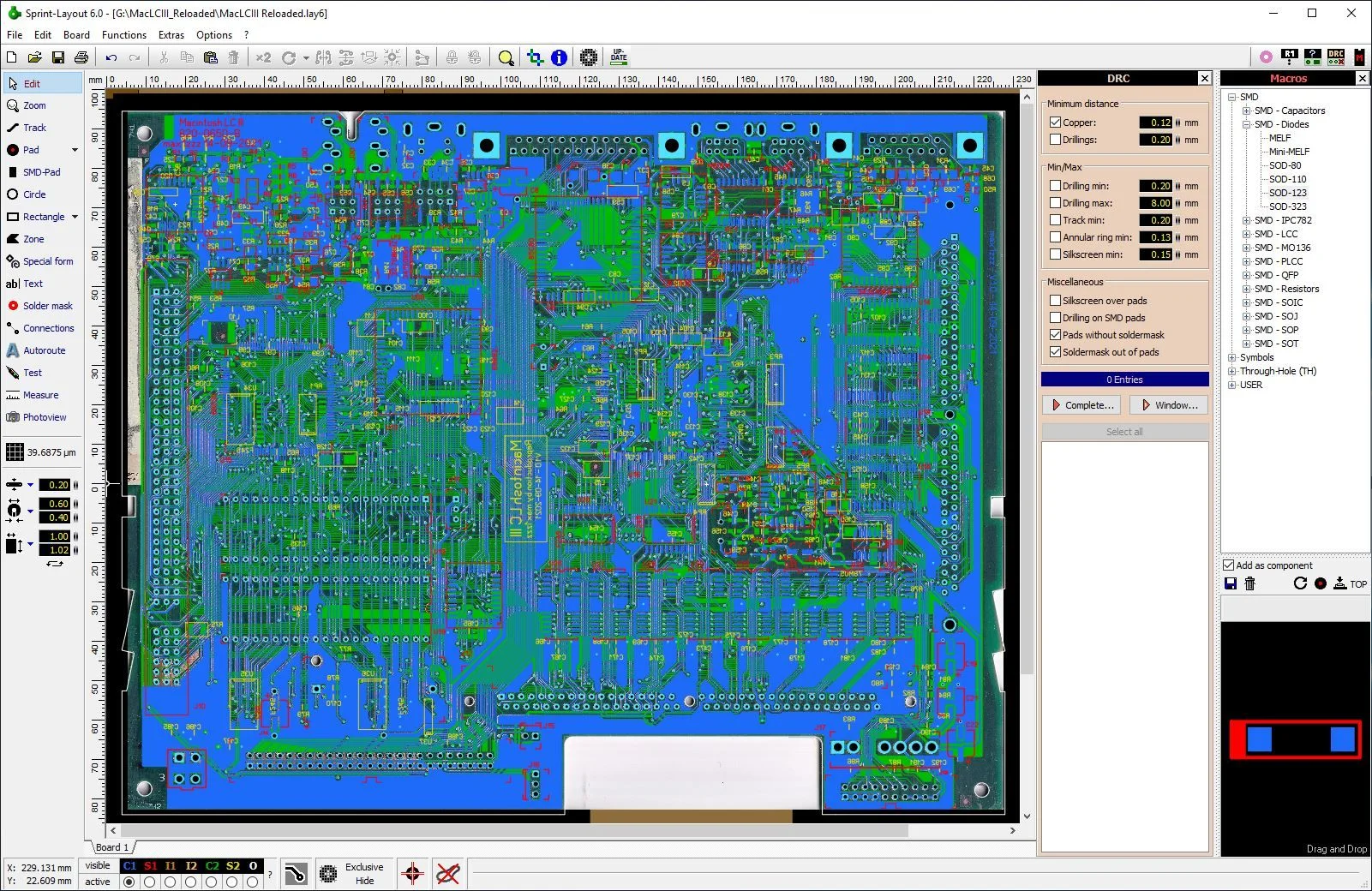Toggle the Add as component checkbox
Screen dimensions: 1372x891
point(1229,565)
